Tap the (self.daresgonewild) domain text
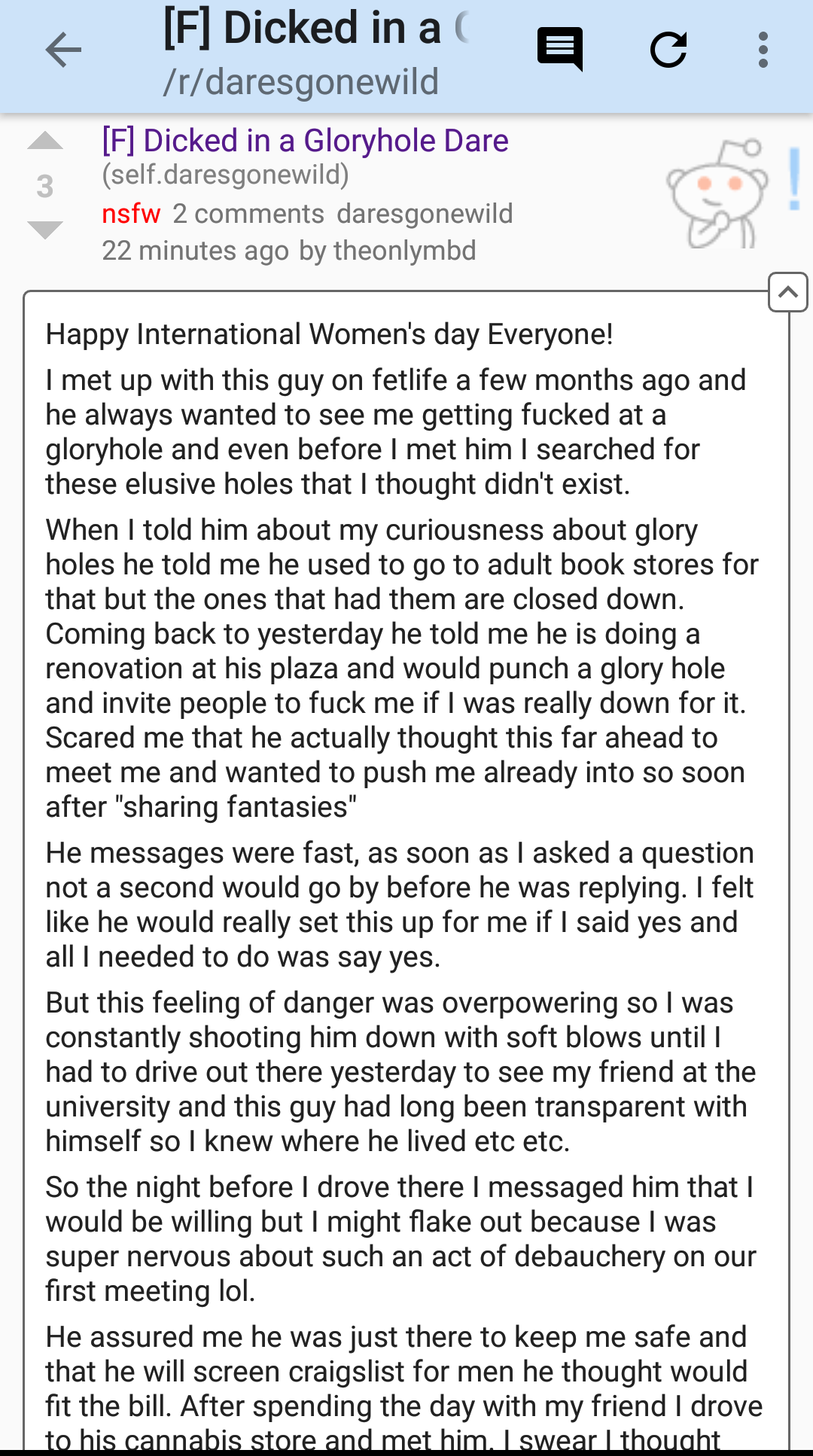The height and width of the screenshot is (1456, 813). (x=226, y=175)
